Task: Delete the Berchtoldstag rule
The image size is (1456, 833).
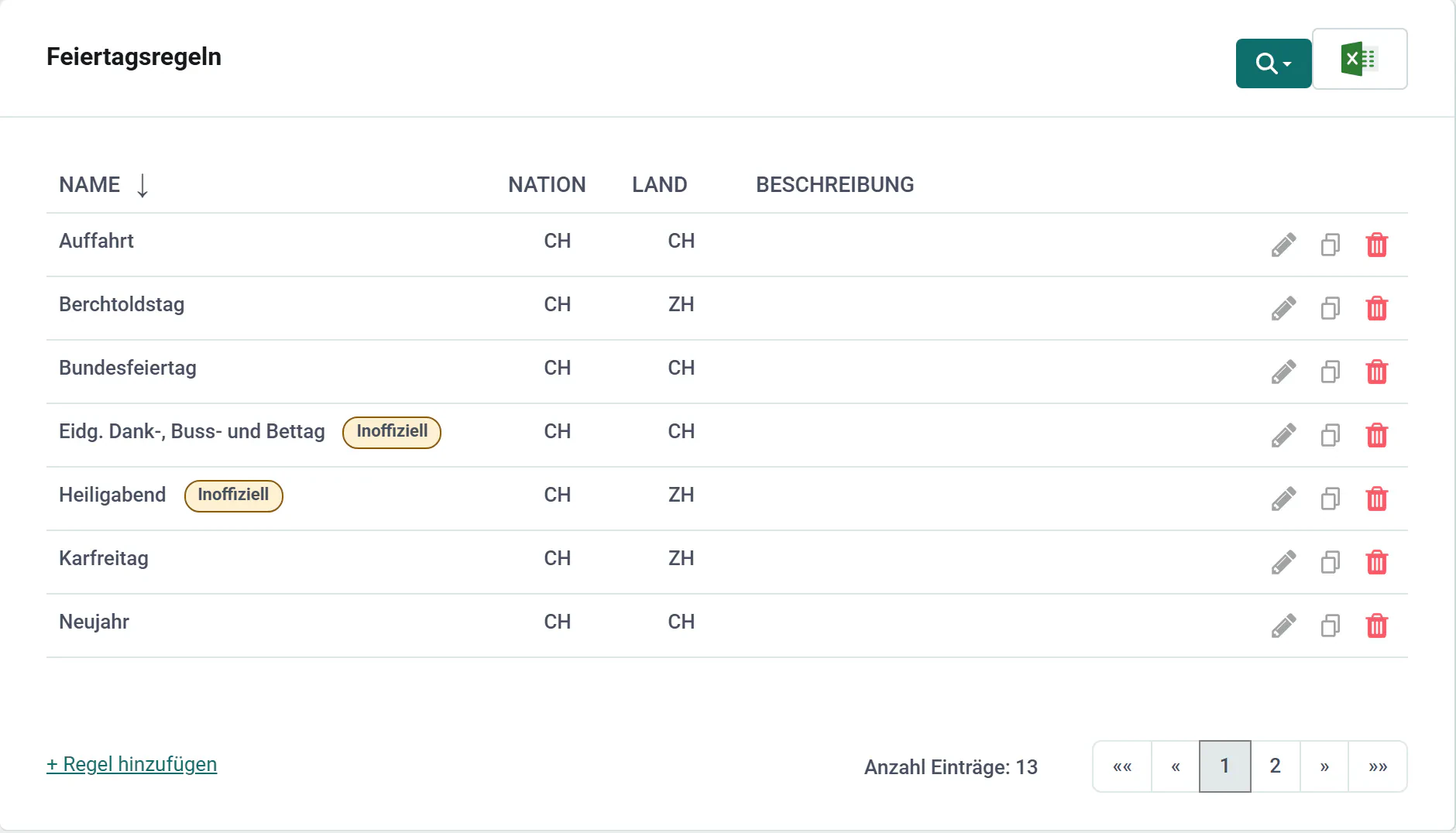Action: pos(1376,308)
